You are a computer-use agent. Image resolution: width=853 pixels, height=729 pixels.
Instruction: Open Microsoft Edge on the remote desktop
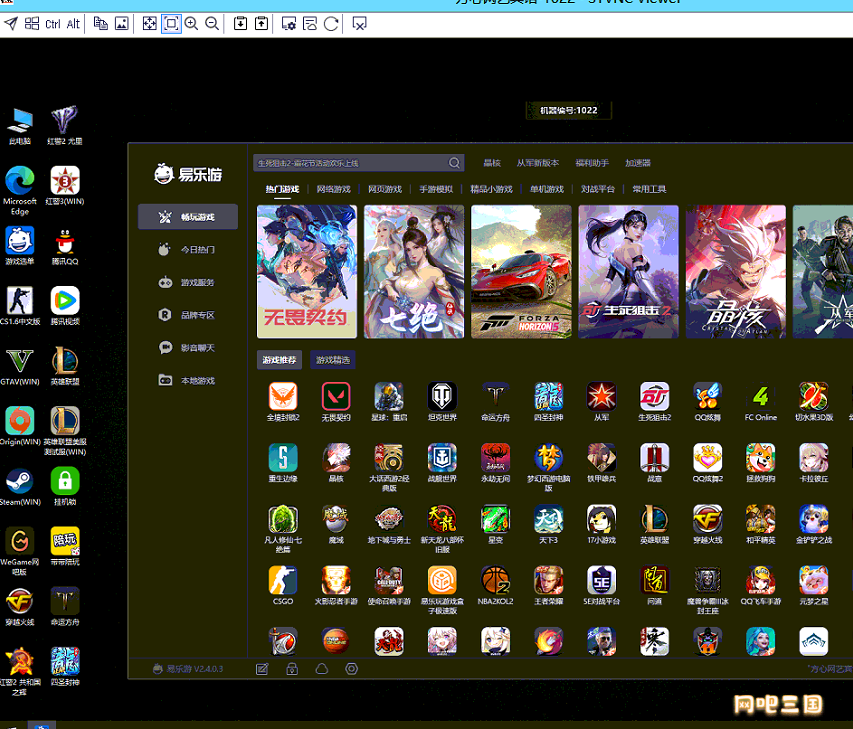(20, 190)
